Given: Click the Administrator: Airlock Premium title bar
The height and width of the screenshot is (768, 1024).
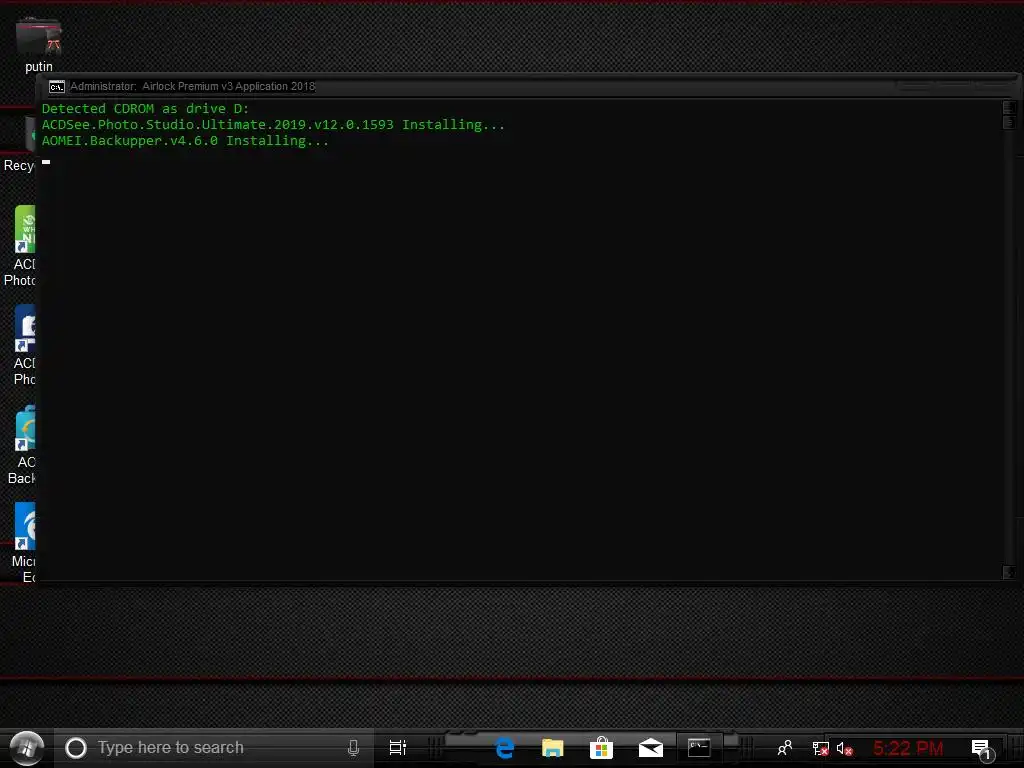Looking at the screenshot, I should 527,86.
